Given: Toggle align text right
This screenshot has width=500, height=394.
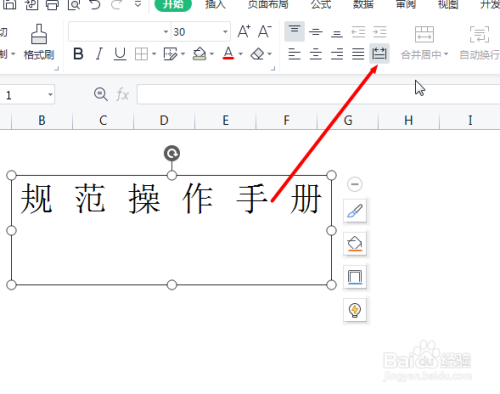Looking at the screenshot, I should coord(337,54).
